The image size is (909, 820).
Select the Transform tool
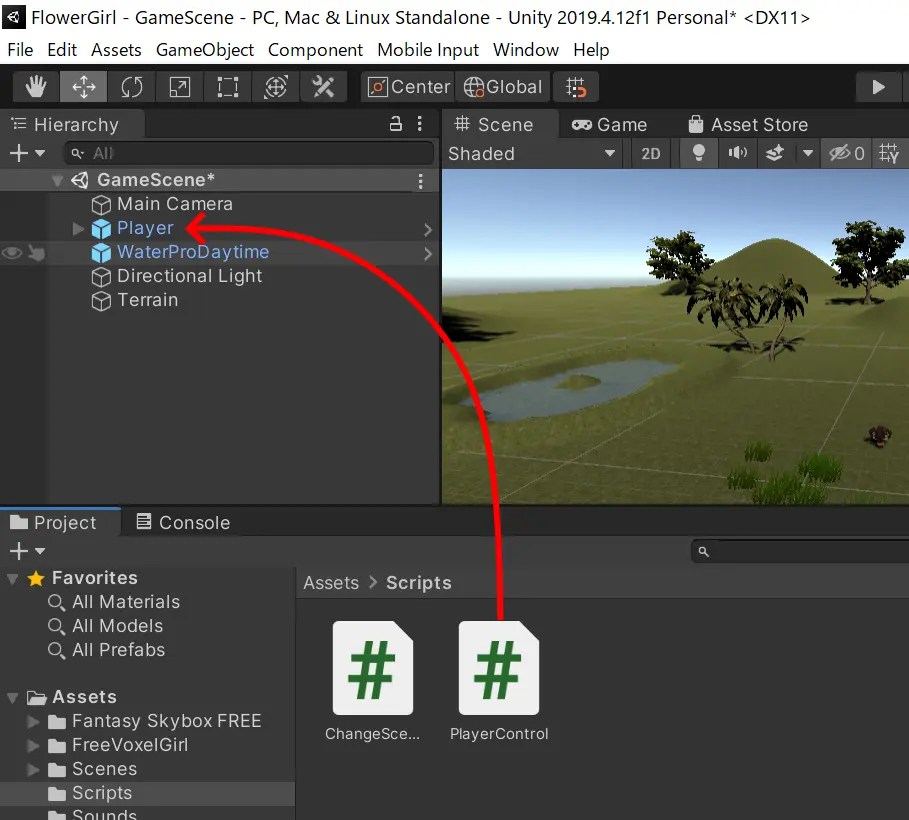(276, 87)
